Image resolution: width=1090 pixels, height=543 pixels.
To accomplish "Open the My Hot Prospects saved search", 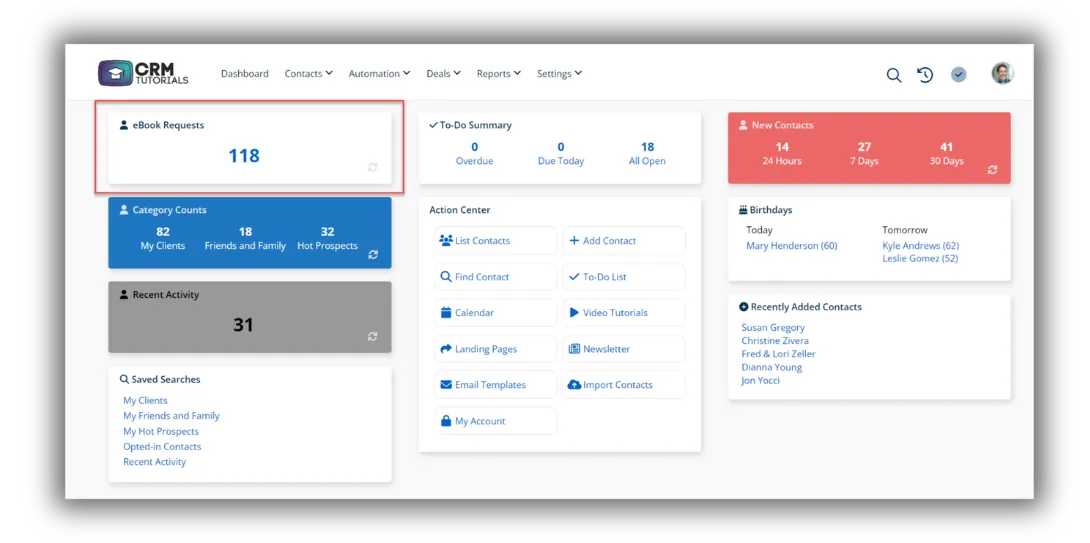I will pos(161,431).
